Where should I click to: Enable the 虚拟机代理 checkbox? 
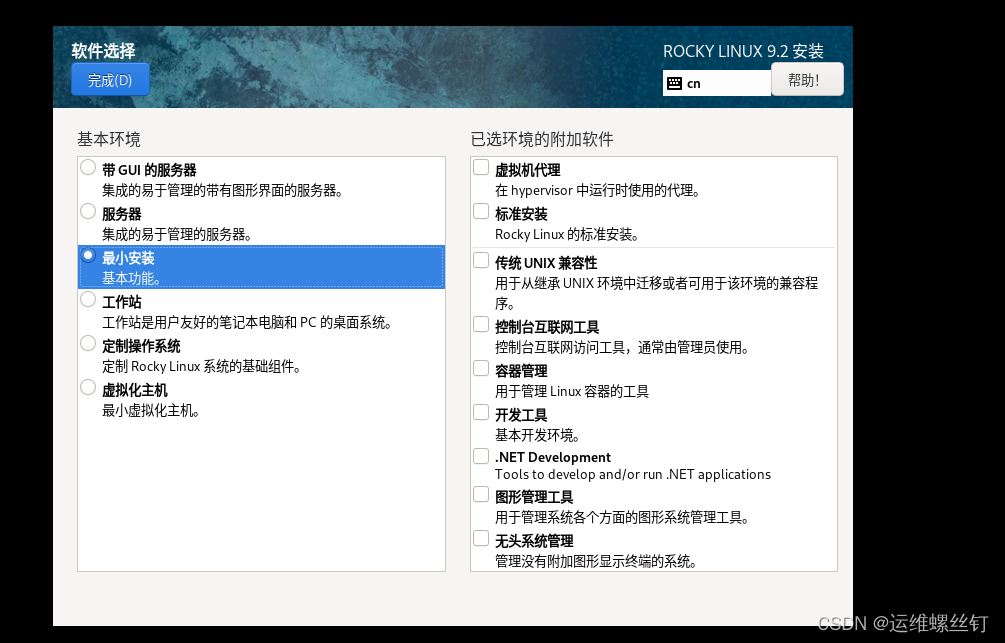(481, 167)
